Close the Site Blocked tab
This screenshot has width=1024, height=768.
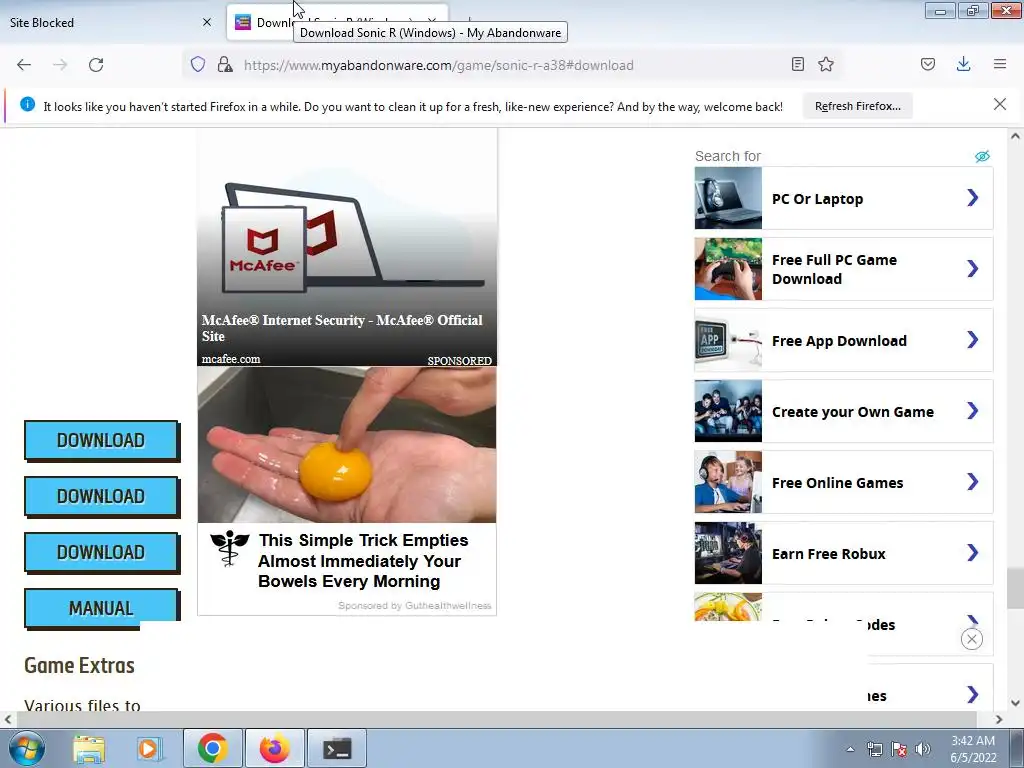click(x=207, y=22)
